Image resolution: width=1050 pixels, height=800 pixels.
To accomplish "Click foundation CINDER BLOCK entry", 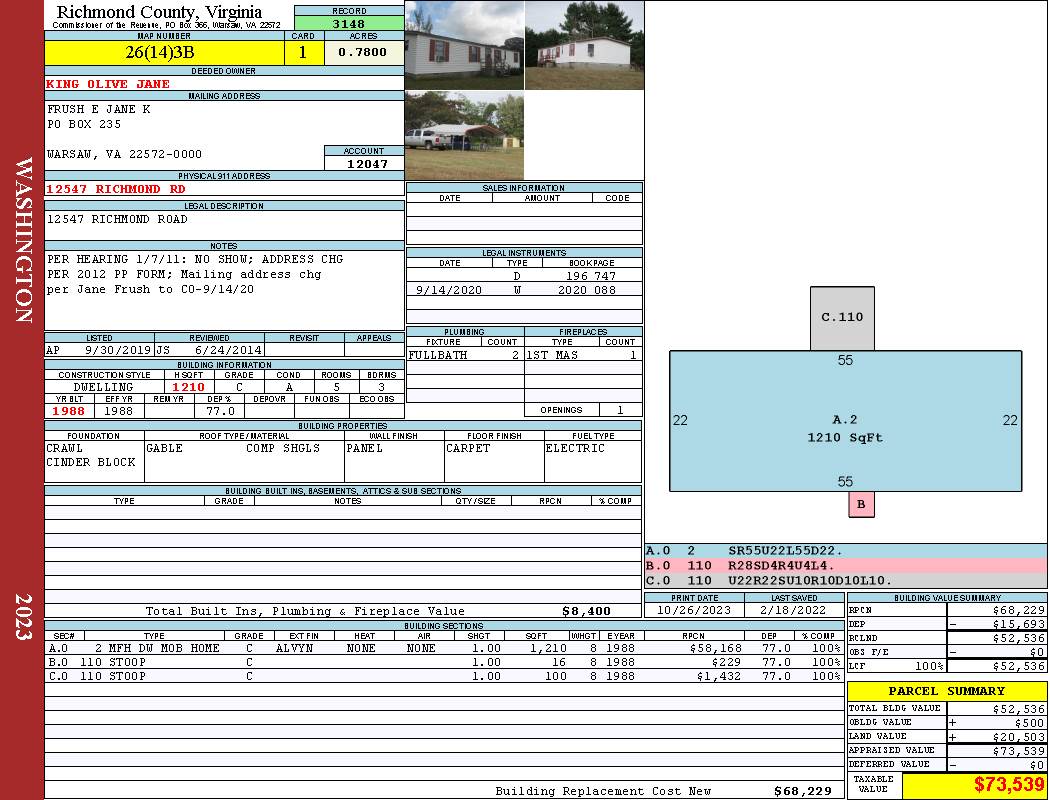I will [x=90, y=462].
